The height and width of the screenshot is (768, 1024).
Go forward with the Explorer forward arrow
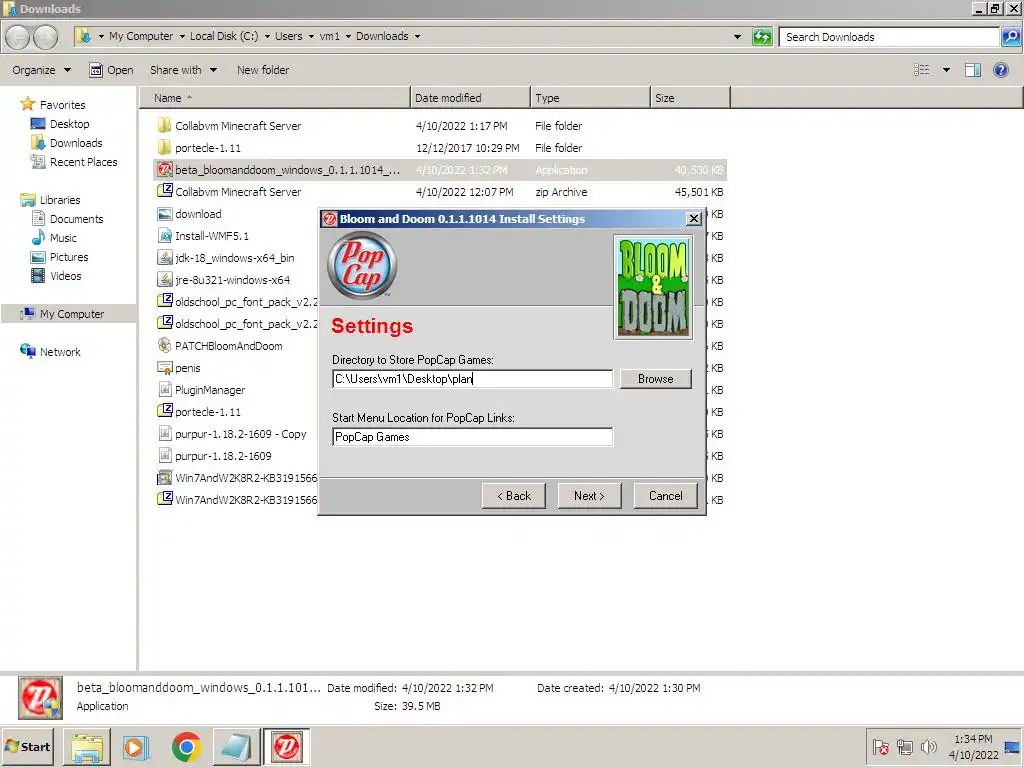tap(45, 37)
